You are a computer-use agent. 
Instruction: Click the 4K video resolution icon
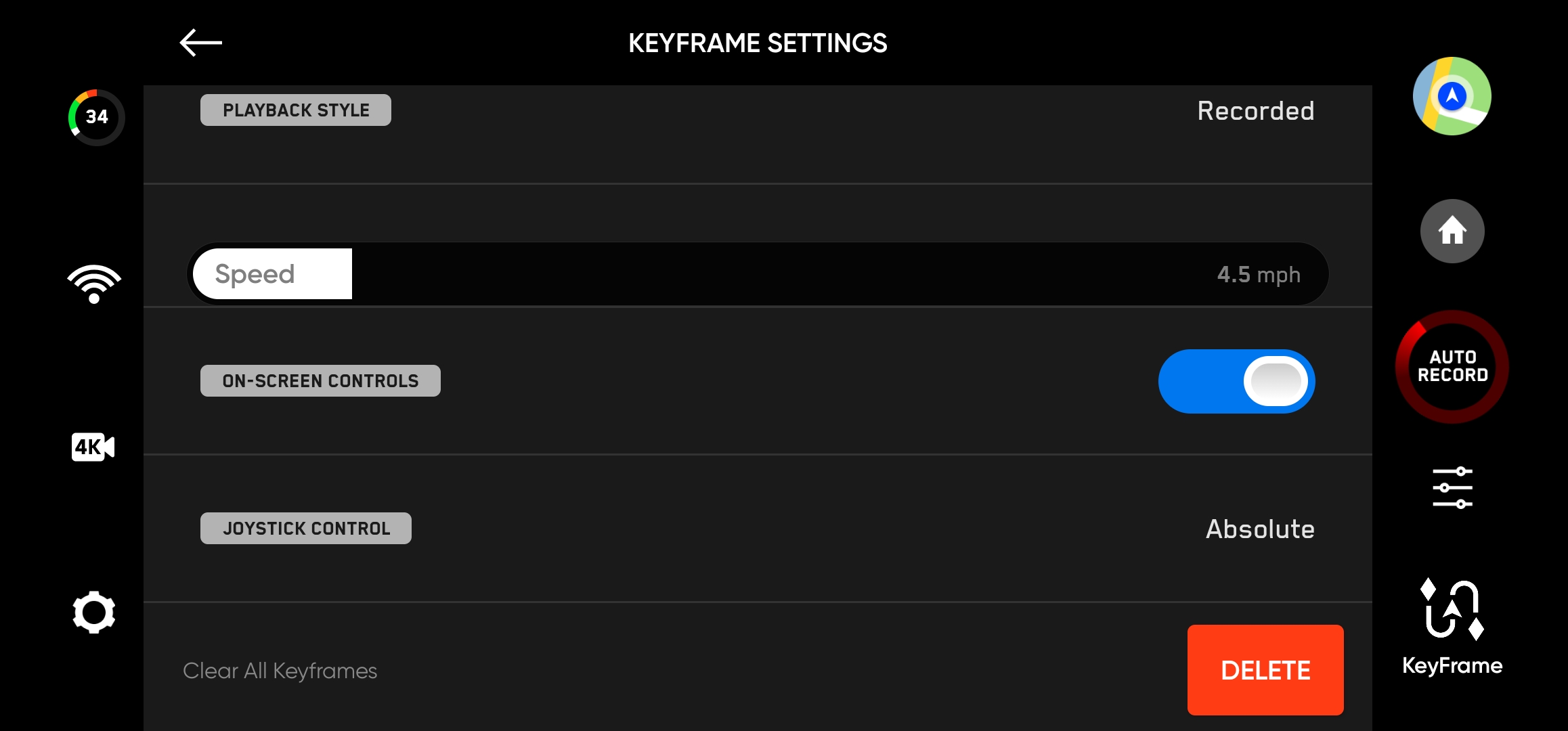tap(93, 447)
